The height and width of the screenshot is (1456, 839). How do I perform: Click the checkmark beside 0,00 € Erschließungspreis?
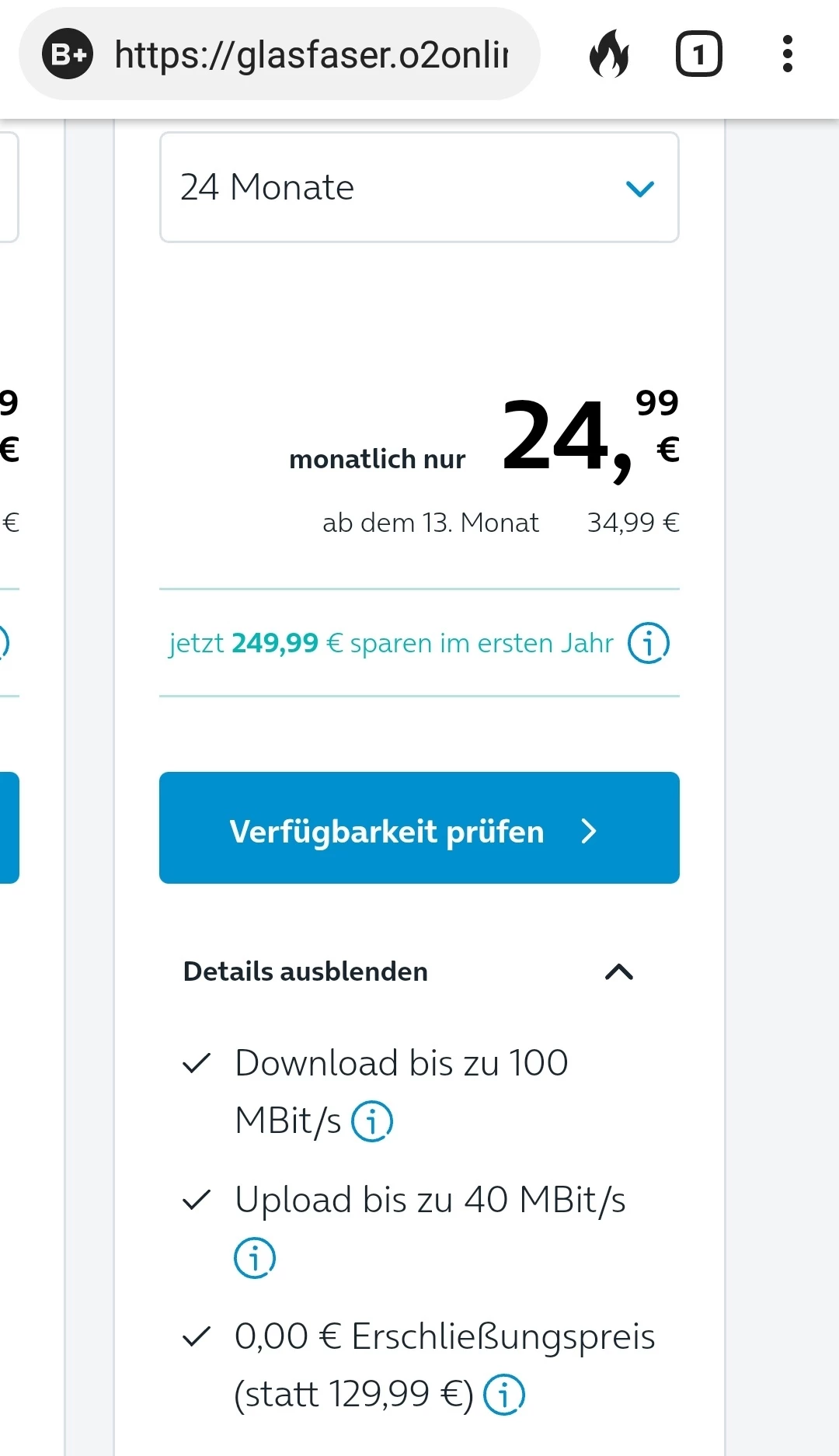[x=197, y=1336]
